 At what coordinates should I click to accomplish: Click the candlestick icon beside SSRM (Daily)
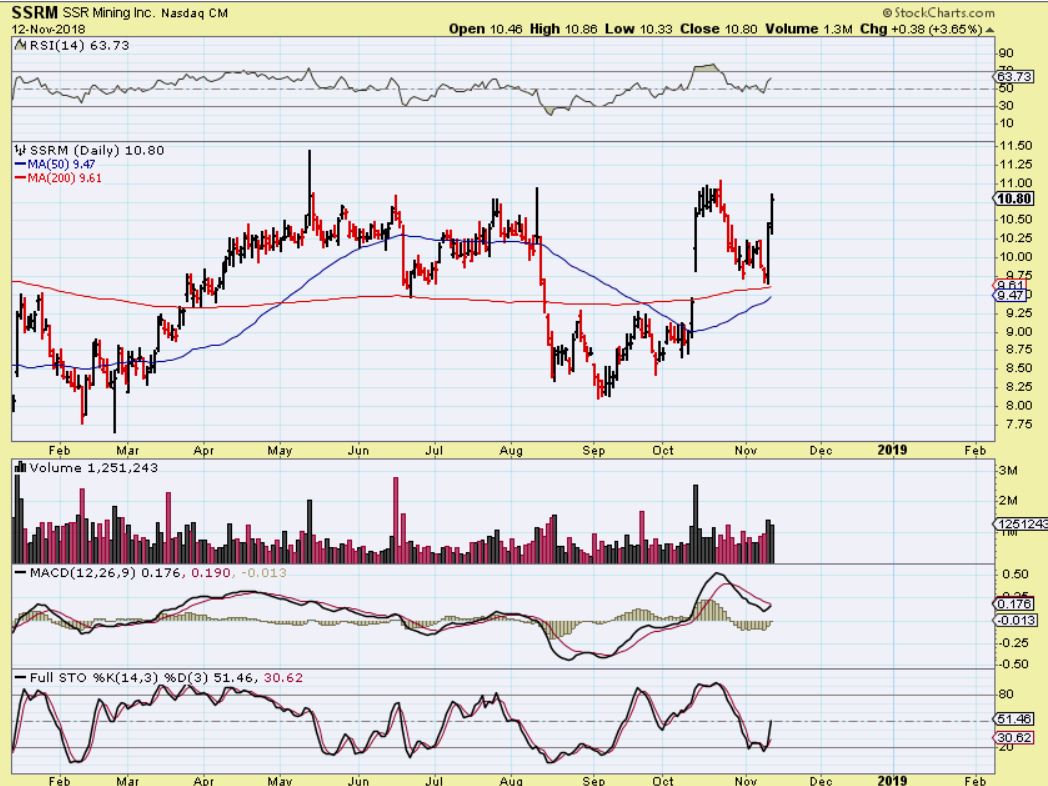point(20,150)
